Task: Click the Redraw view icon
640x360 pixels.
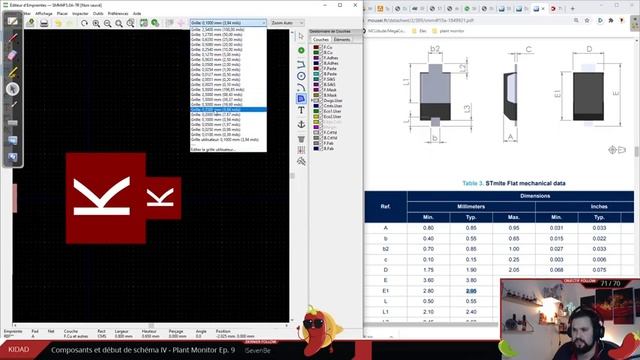Action: [84, 23]
